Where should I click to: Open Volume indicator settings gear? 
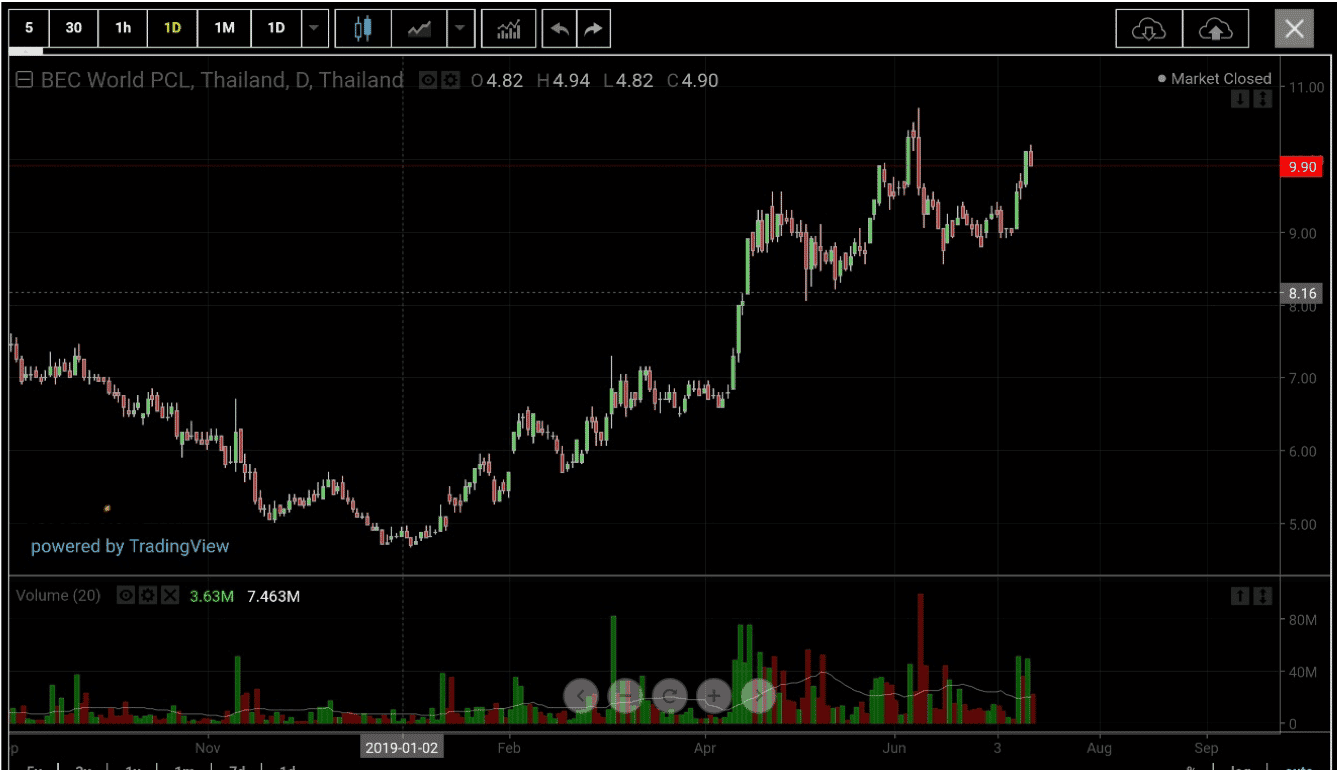[x=148, y=596]
